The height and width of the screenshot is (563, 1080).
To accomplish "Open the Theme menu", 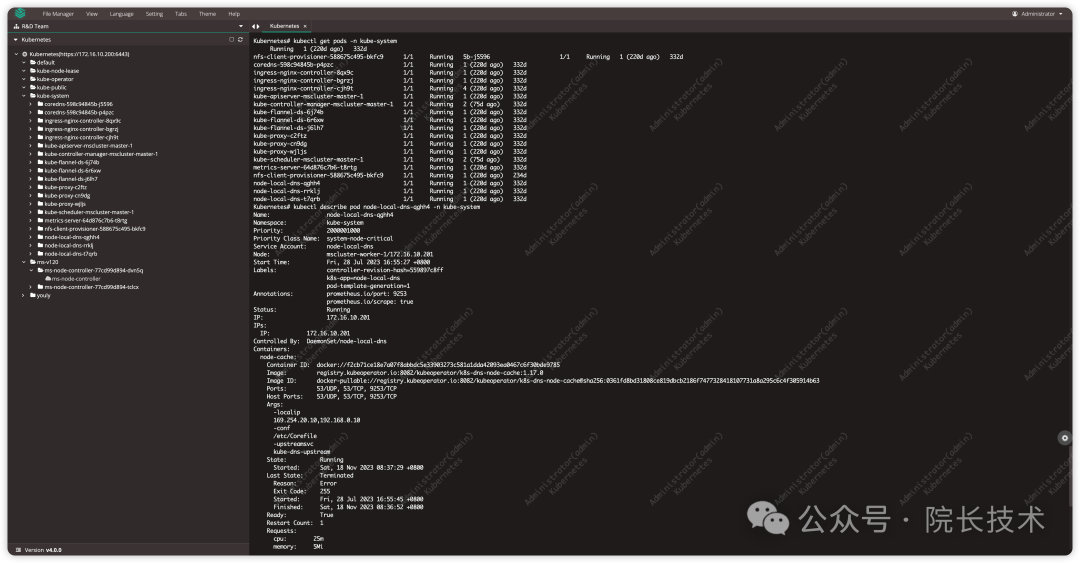I will pos(207,14).
